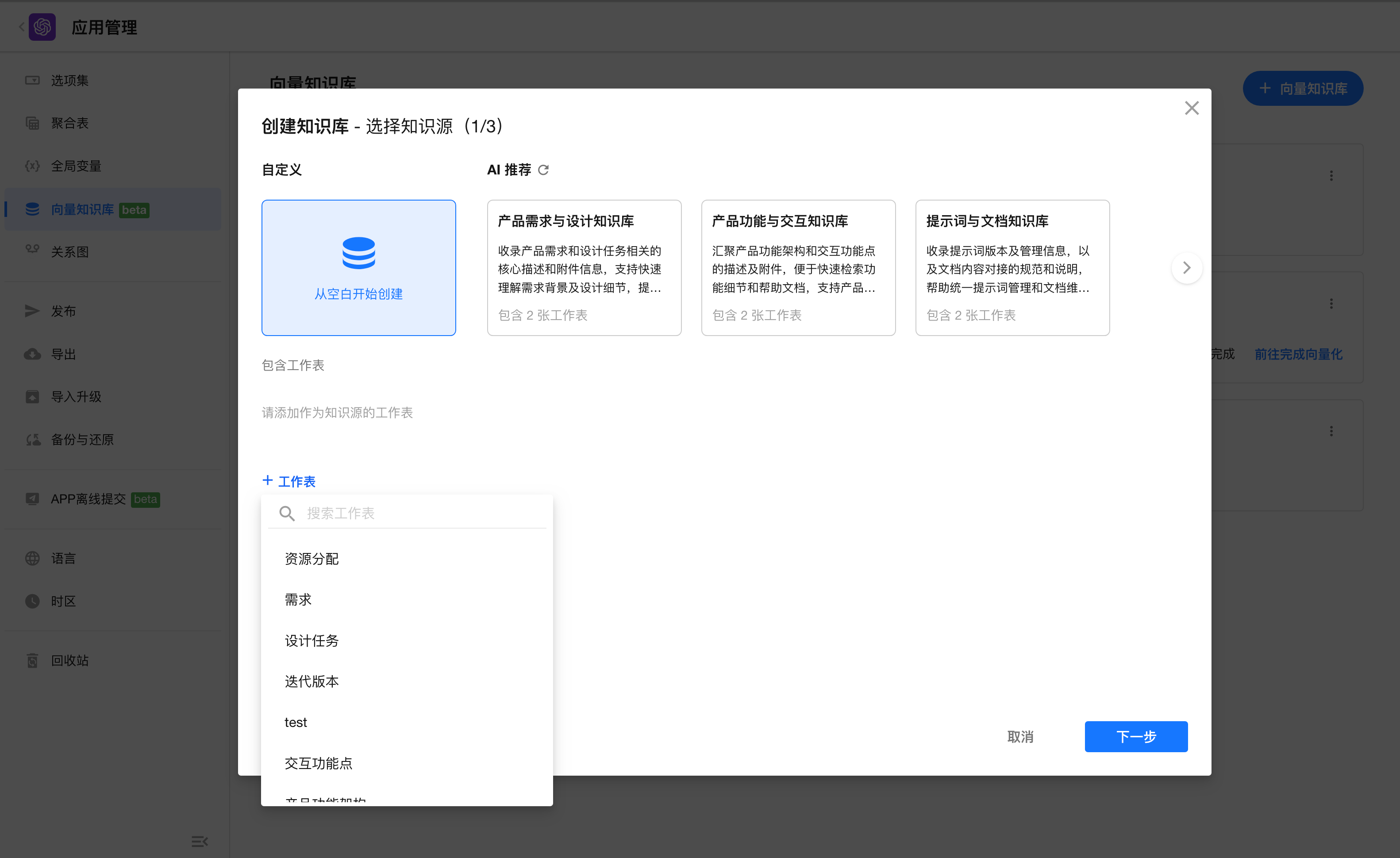Collapse sidebar using bottom menu icon
The height and width of the screenshot is (858, 1400).
click(200, 841)
